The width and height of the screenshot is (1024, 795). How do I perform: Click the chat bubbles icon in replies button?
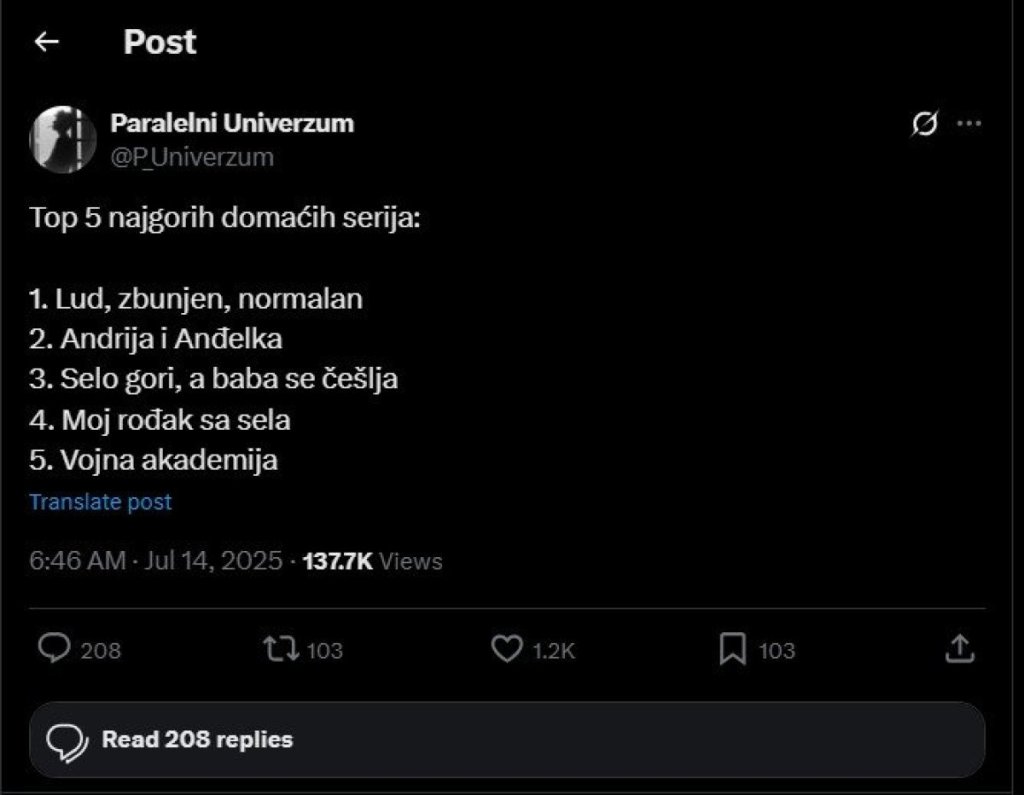68,741
